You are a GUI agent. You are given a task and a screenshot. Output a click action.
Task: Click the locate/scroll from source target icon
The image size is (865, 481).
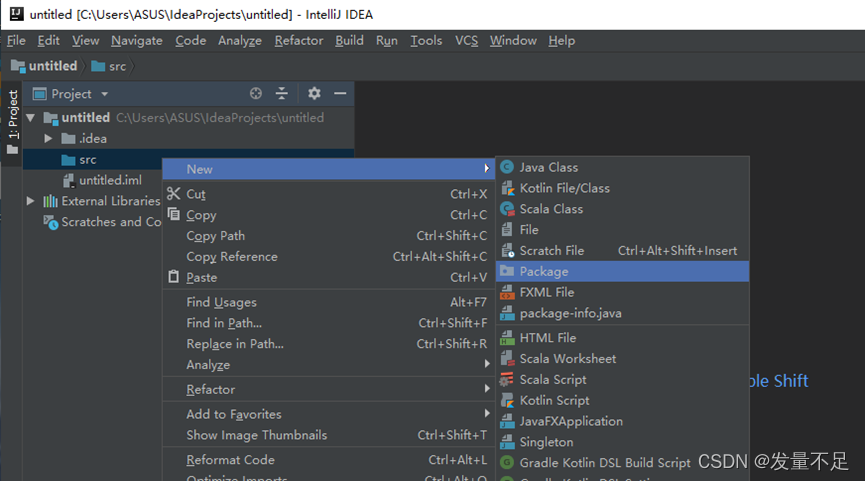(255, 94)
